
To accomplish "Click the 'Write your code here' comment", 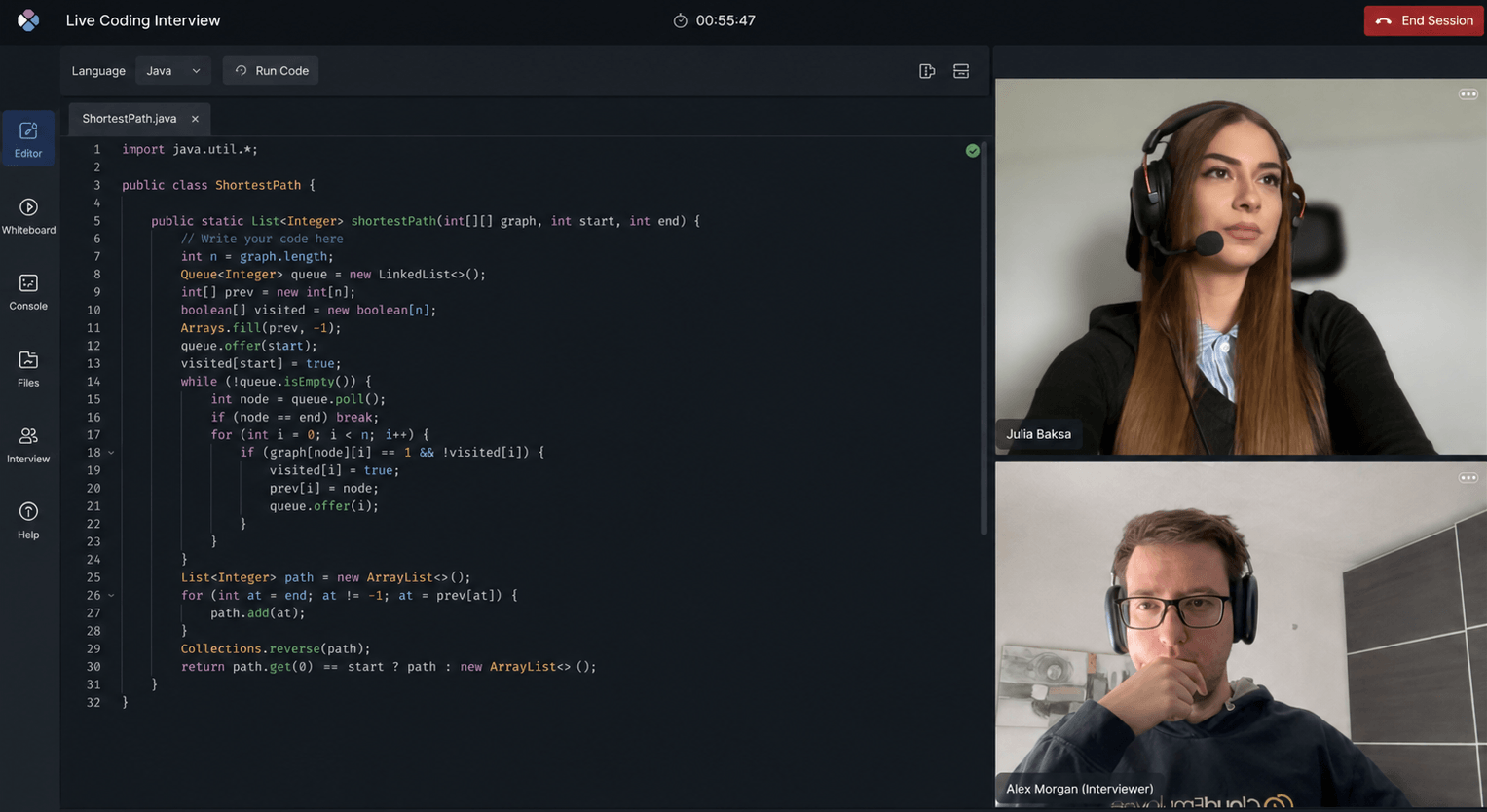I will (262, 239).
